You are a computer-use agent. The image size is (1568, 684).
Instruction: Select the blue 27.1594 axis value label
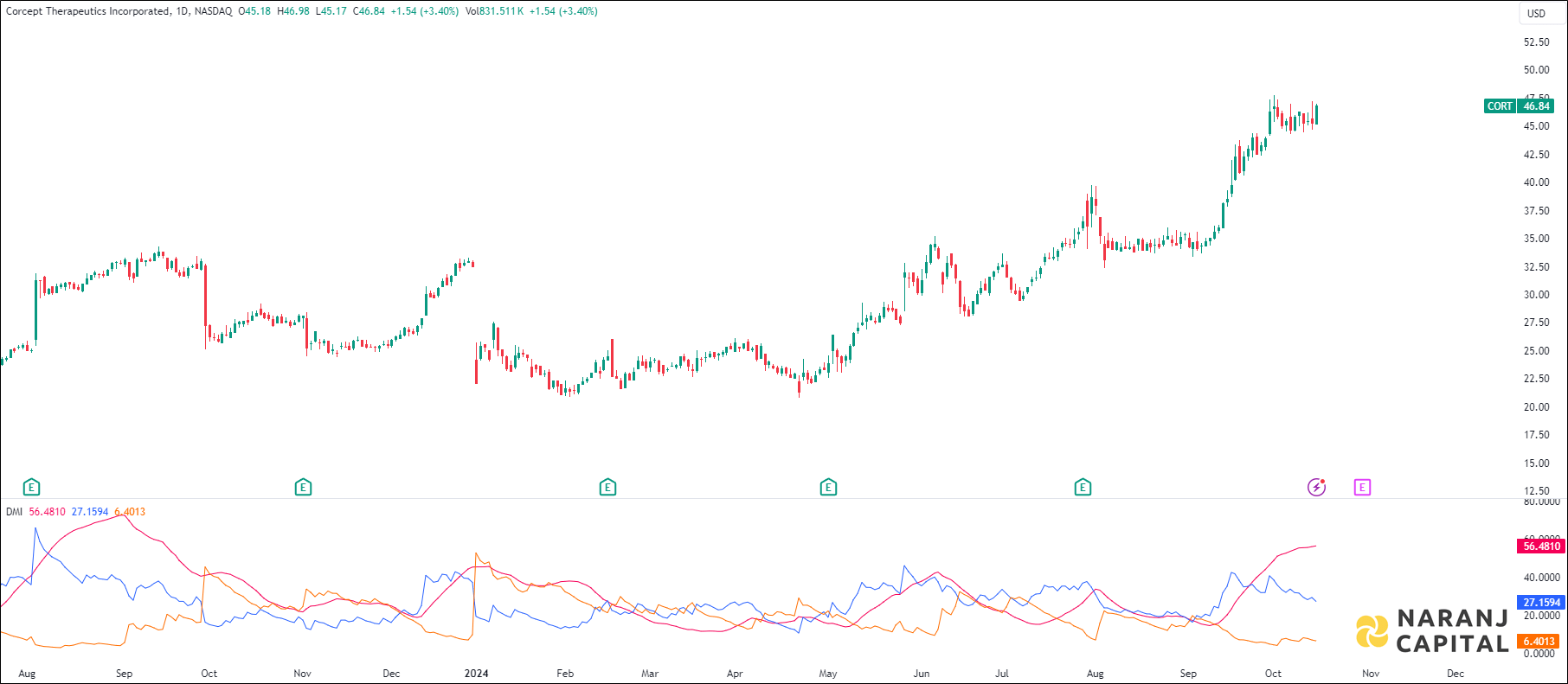pyautogui.click(x=1541, y=603)
